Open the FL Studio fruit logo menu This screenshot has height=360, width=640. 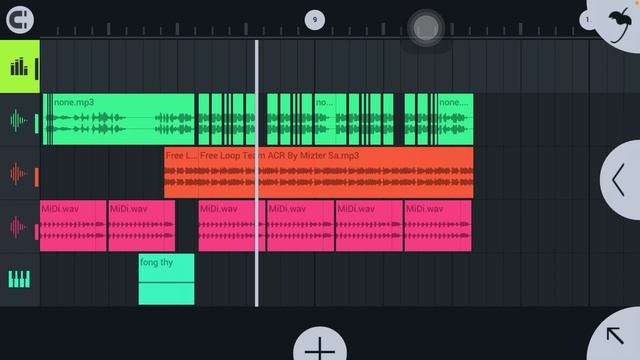[x=620, y=24]
